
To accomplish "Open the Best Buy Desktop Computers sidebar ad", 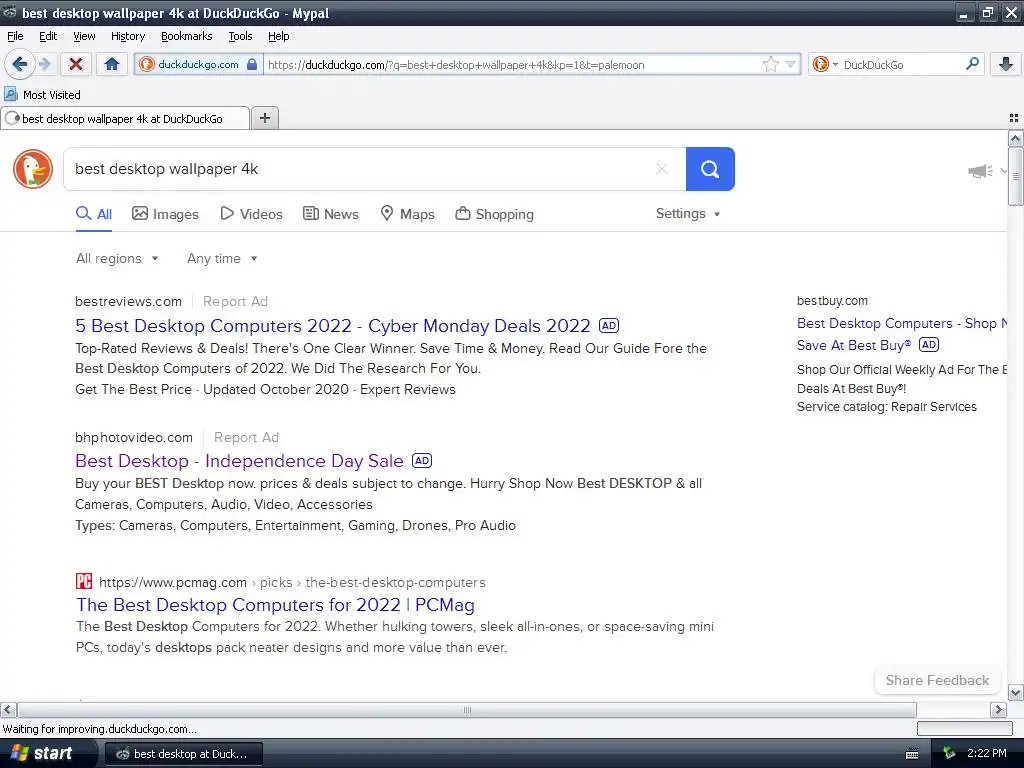I will pyautogui.click(x=901, y=334).
